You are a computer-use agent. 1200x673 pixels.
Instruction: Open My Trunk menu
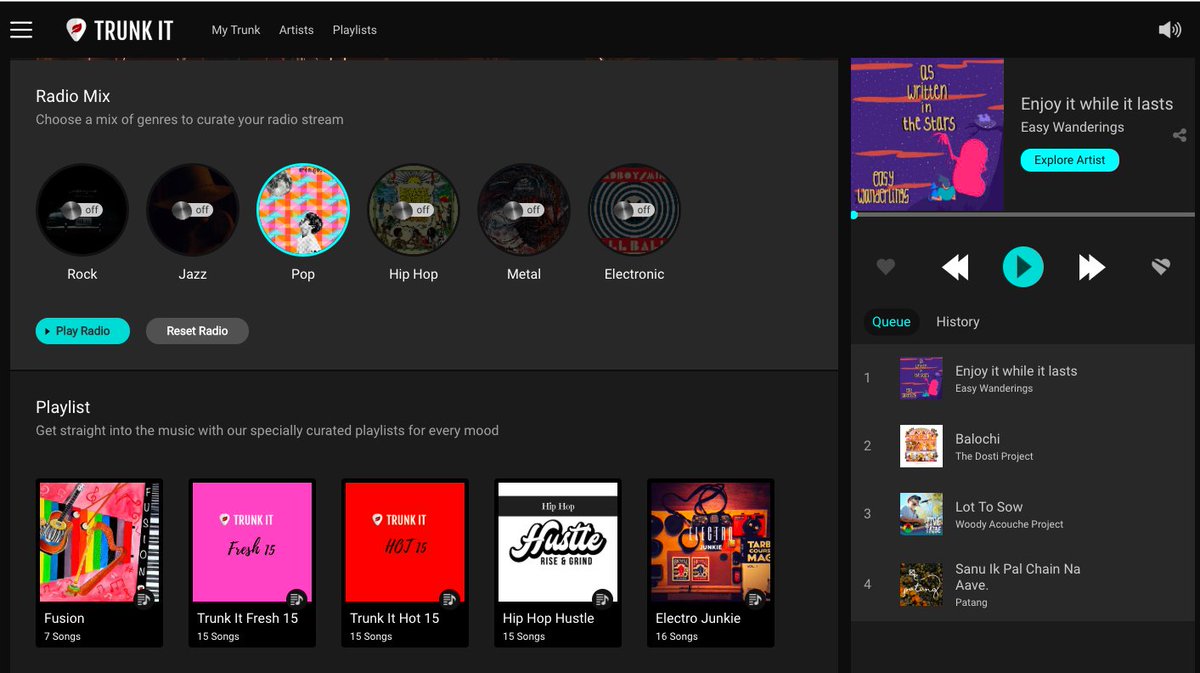pyautogui.click(x=236, y=30)
